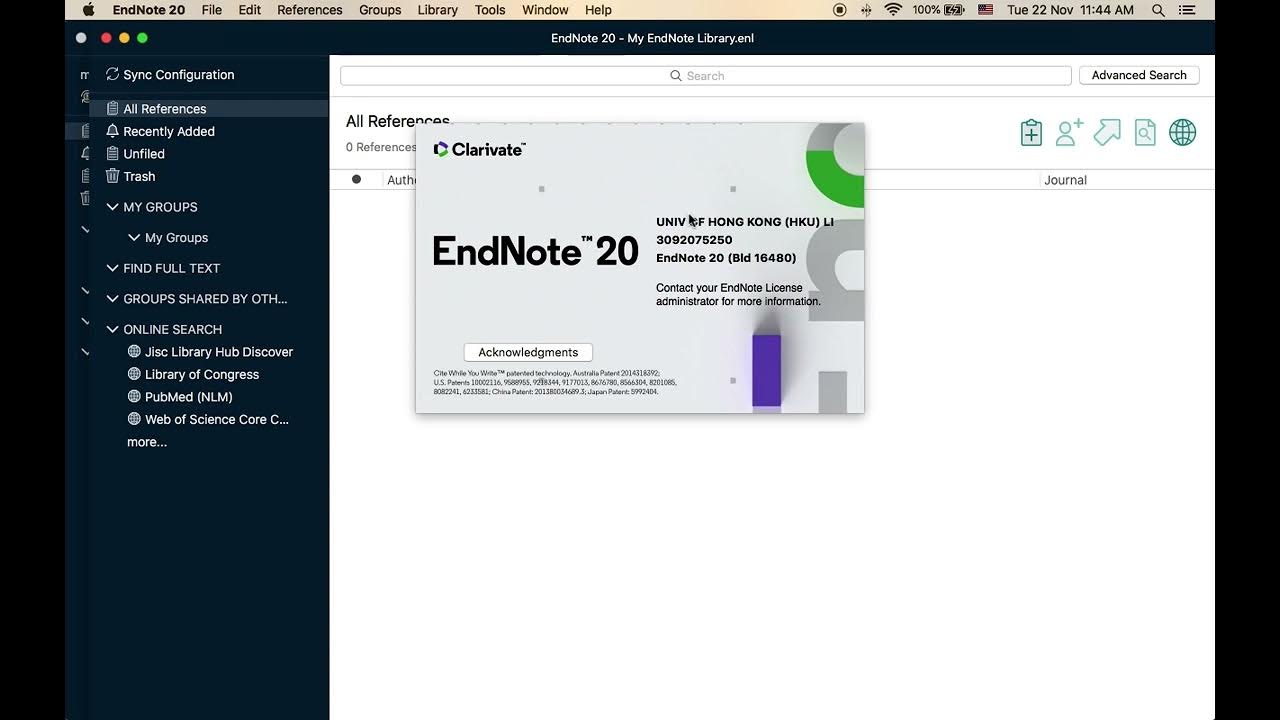Open the Recently Added group
This screenshot has width=1280, height=720.
click(168, 131)
